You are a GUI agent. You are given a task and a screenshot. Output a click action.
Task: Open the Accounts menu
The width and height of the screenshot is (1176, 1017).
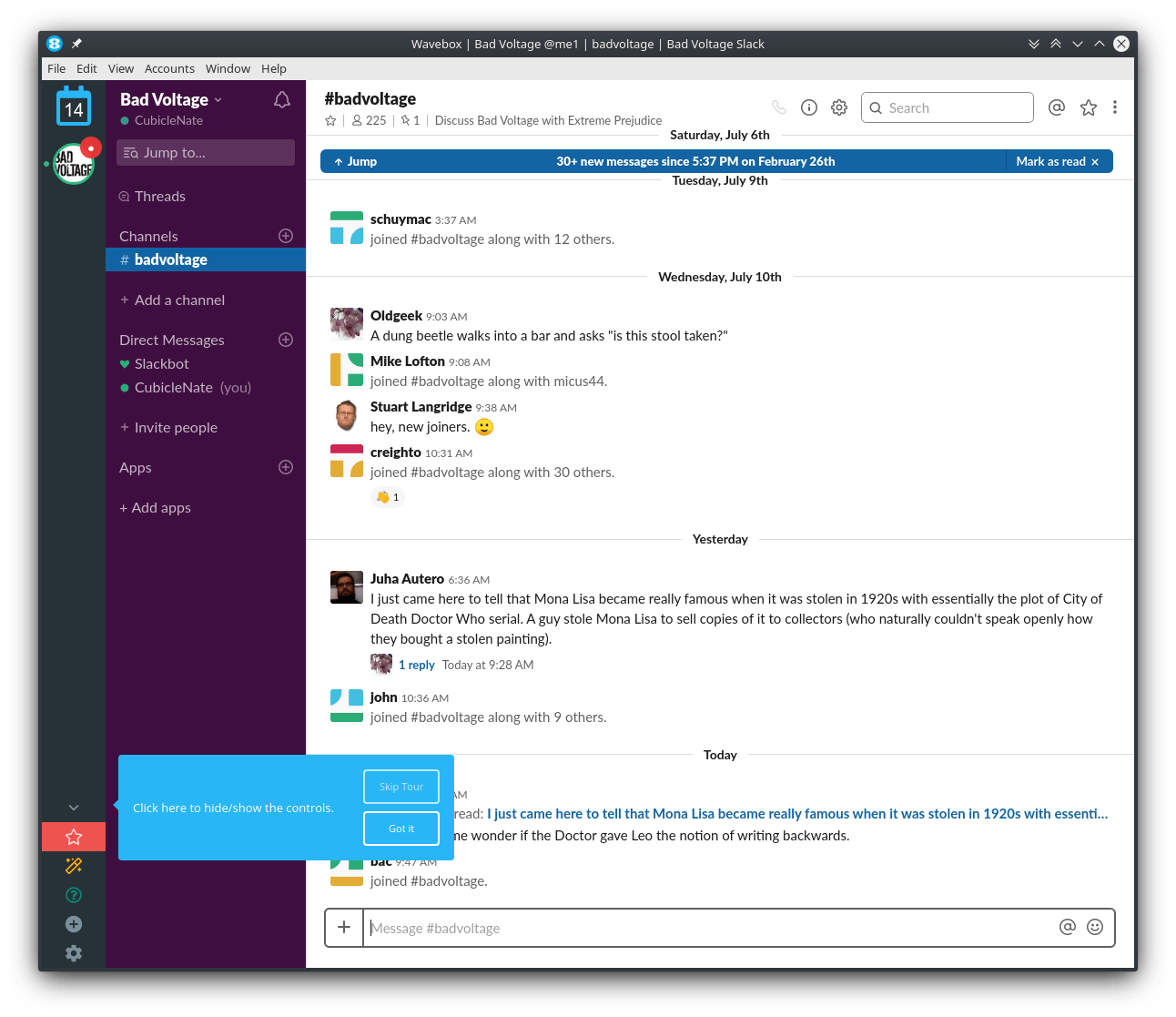169,68
